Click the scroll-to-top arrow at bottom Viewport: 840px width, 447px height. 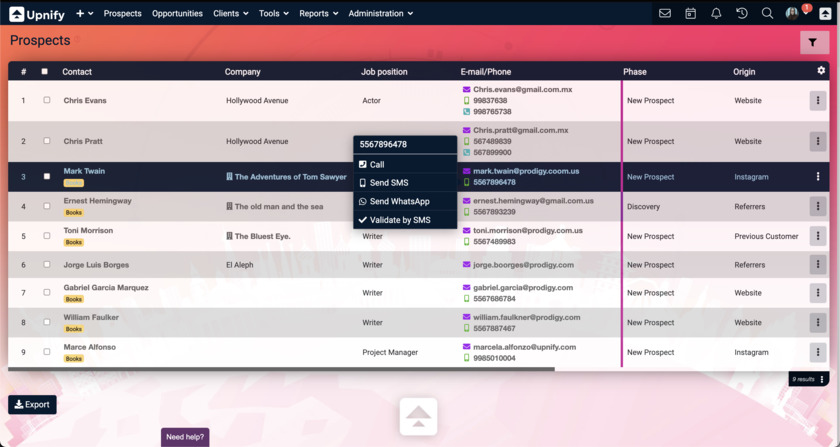pos(418,416)
